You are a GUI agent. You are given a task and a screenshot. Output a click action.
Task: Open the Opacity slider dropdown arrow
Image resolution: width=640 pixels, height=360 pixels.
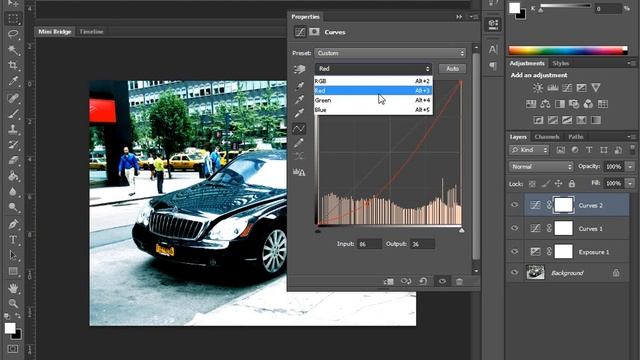(x=631, y=167)
